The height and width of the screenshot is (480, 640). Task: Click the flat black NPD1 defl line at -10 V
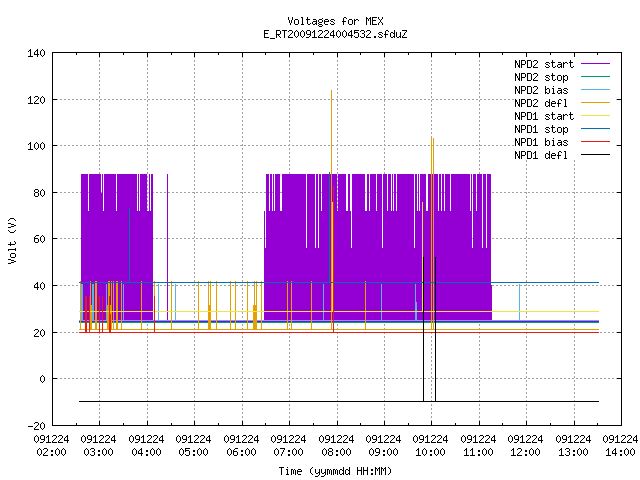tap(339, 401)
